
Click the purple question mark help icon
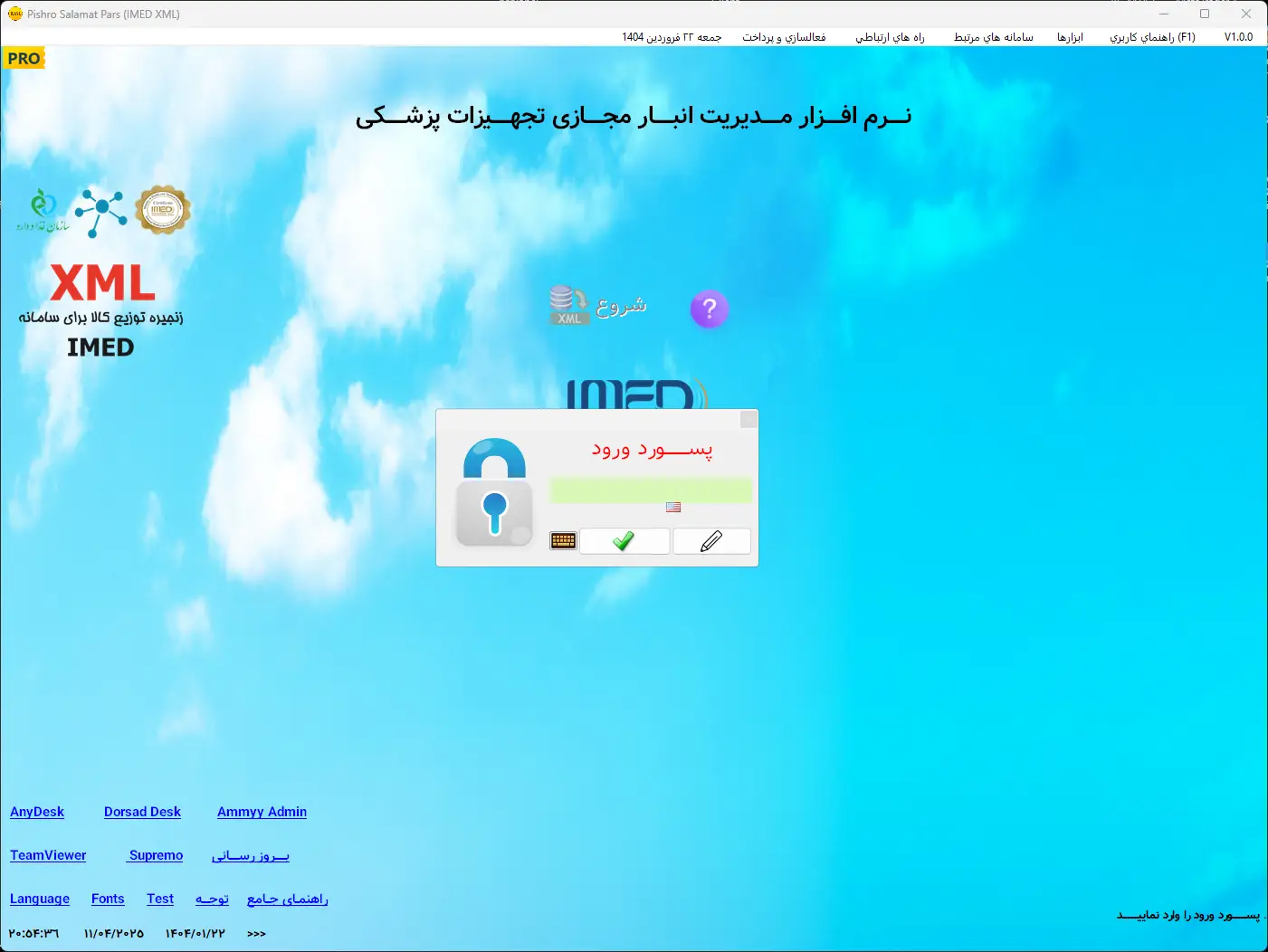(710, 309)
